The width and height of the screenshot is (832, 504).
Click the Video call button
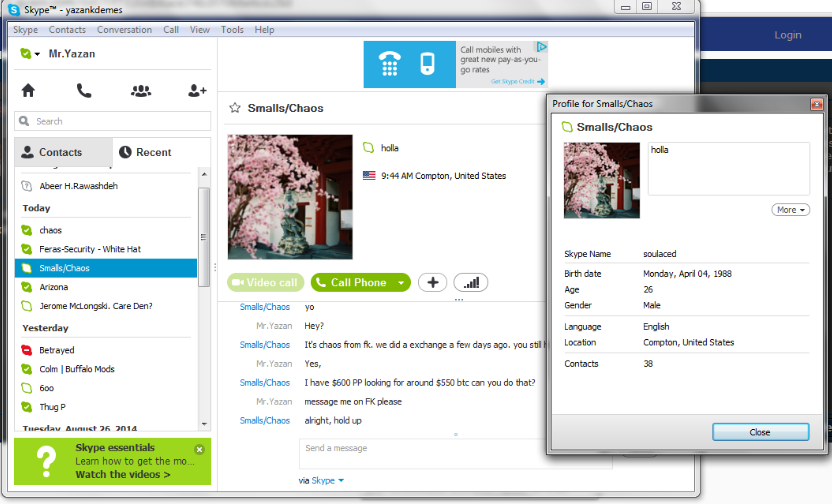[x=265, y=283]
